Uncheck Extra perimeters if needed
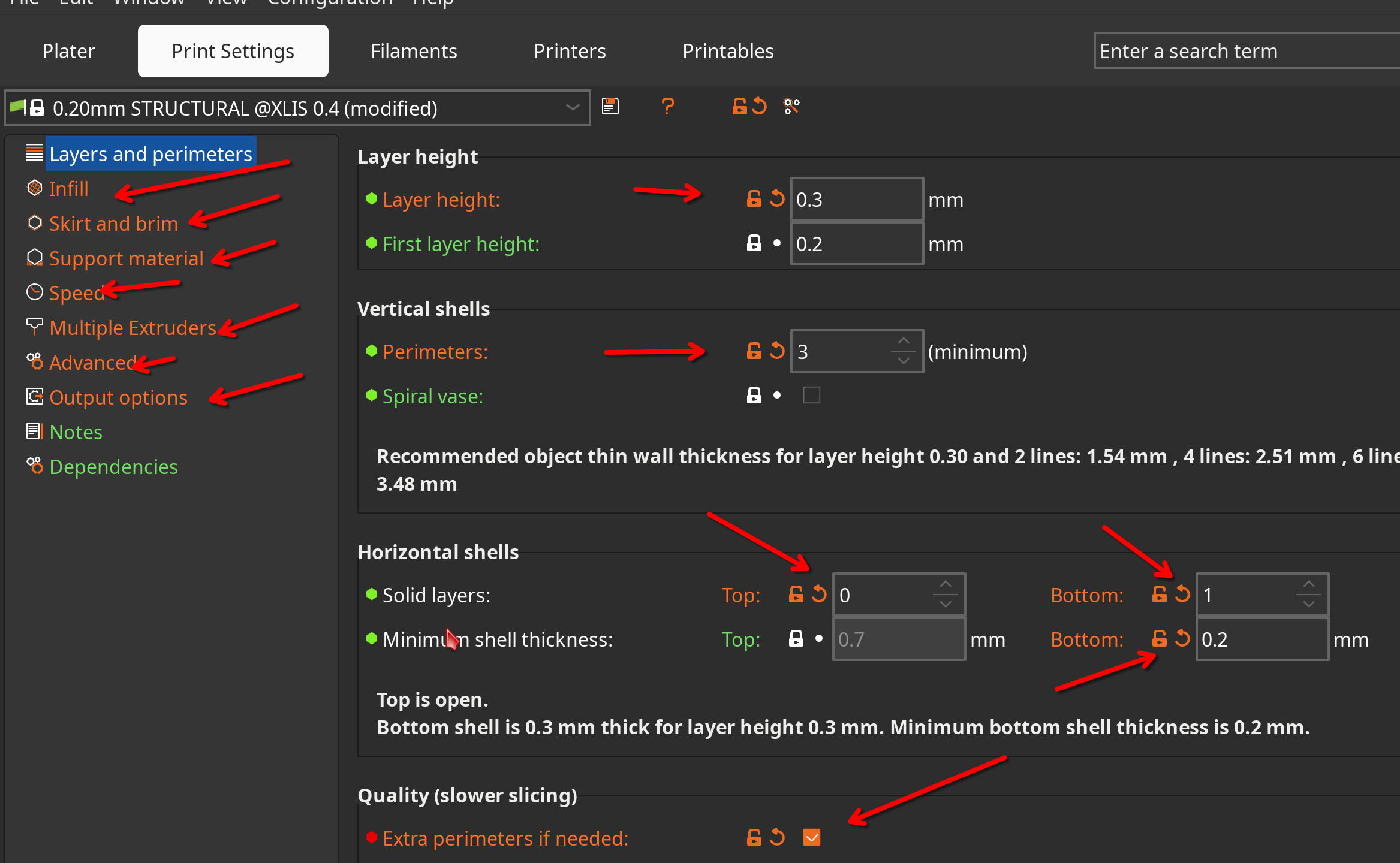Viewport: 1400px width, 863px height. tap(811, 837)
